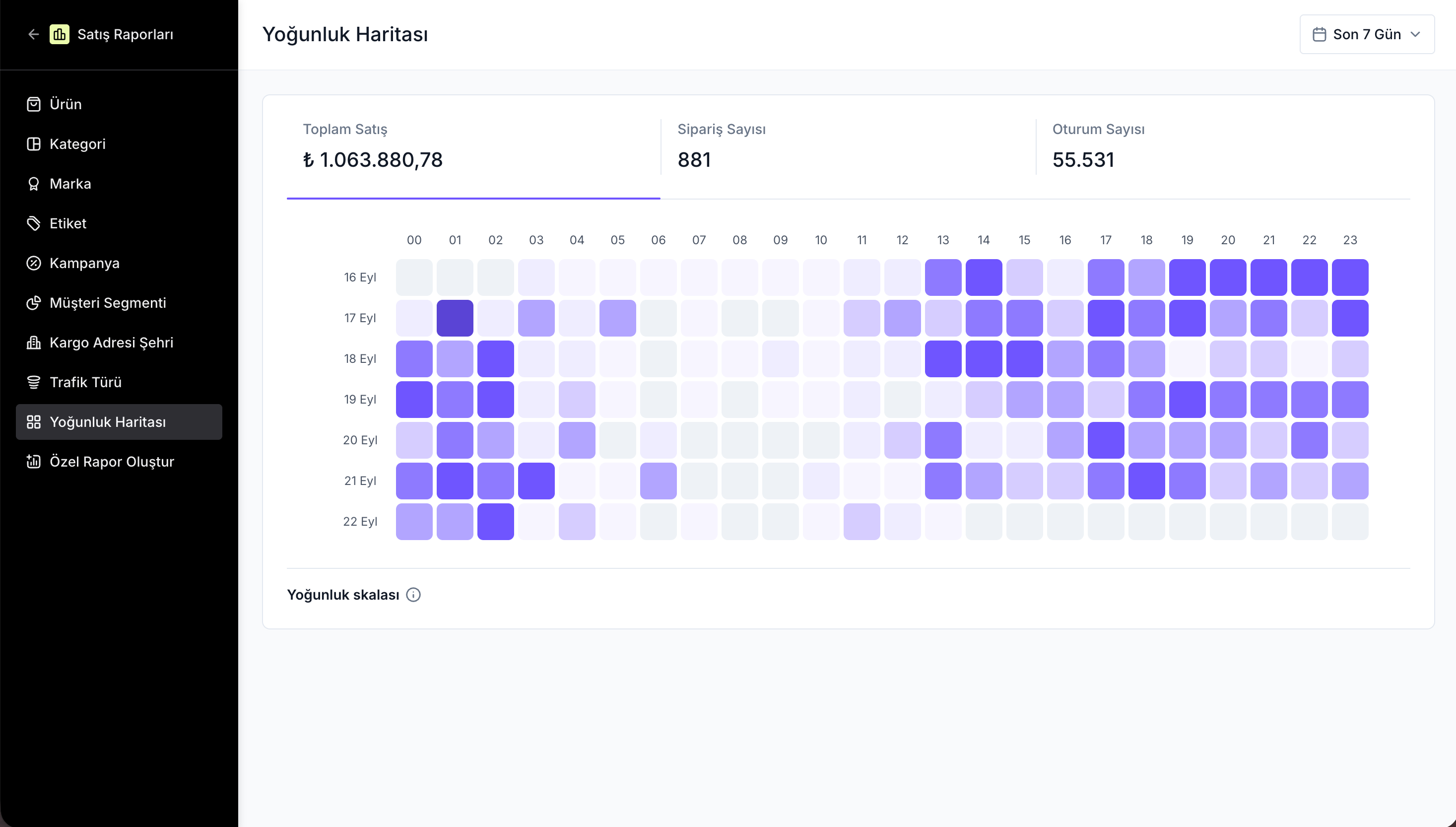Select the Kampanya menu entry
This screenshot has height=827, width=1456.
pos(119,264)
